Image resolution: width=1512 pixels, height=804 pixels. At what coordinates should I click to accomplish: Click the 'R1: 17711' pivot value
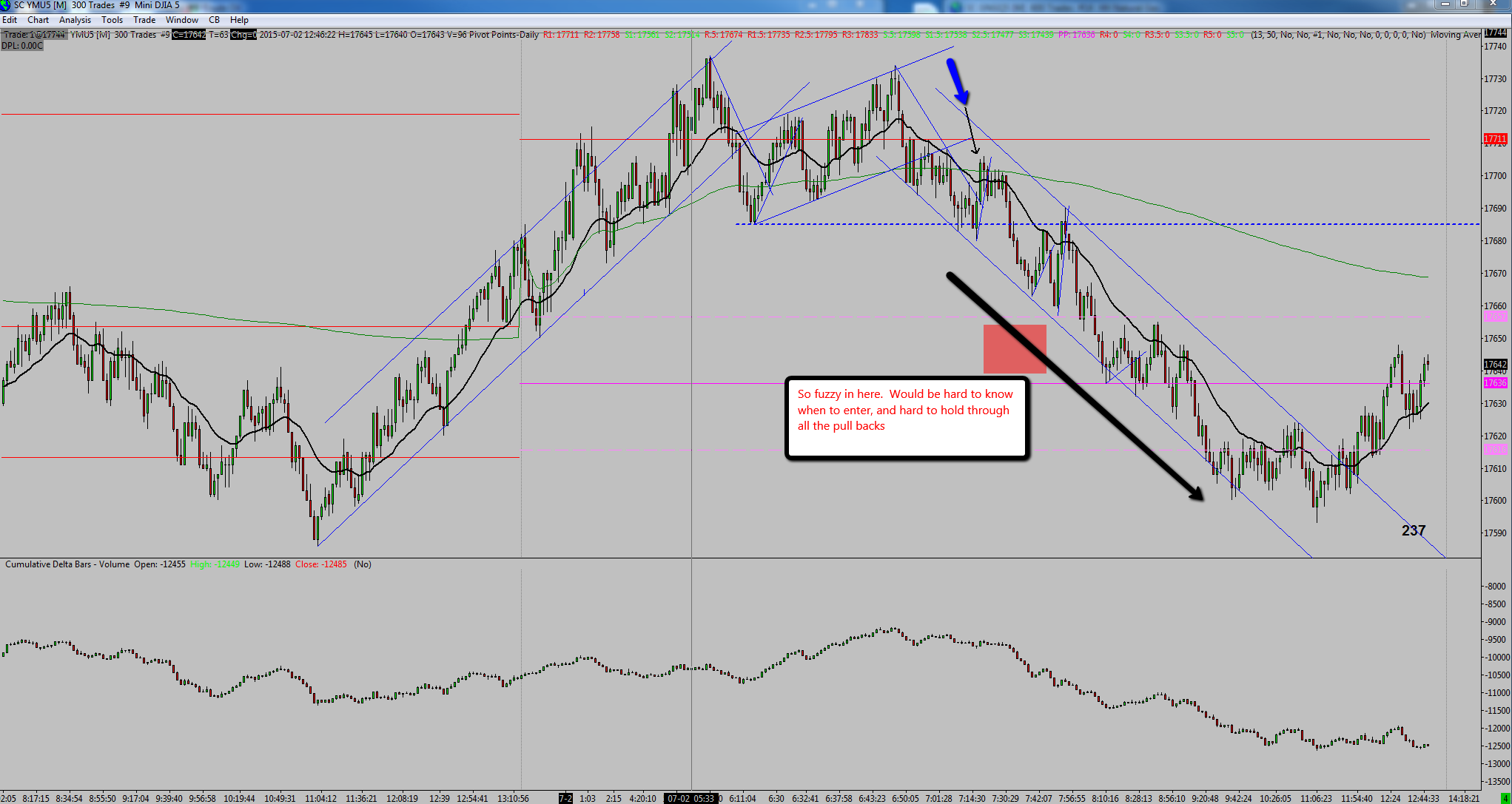pyautogui.click(x=561, y=35)
